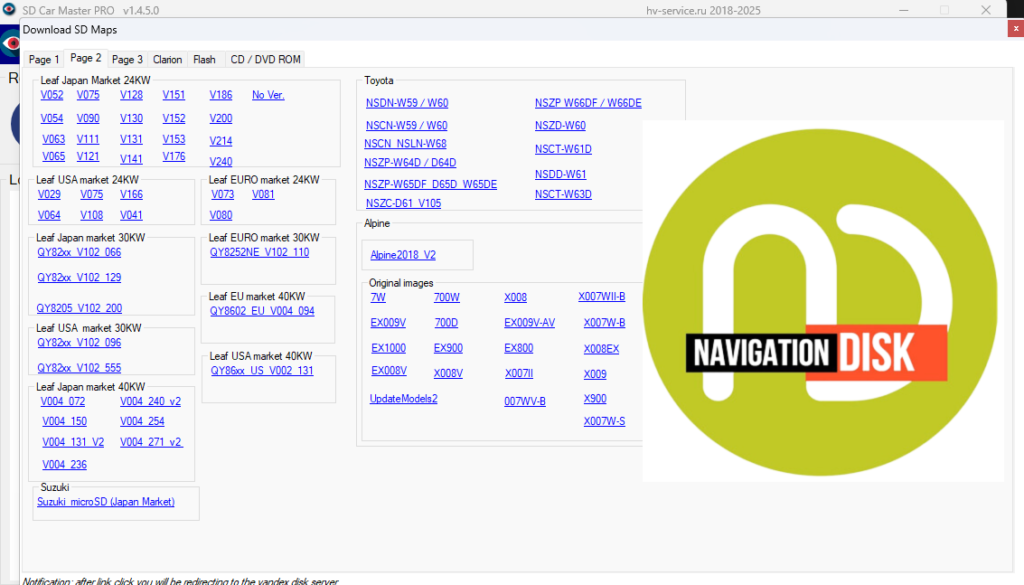1024x585 pixels.
Task: Click the NSZP-W65DF_D65D_W65DE link
Action: click(430, 184)
